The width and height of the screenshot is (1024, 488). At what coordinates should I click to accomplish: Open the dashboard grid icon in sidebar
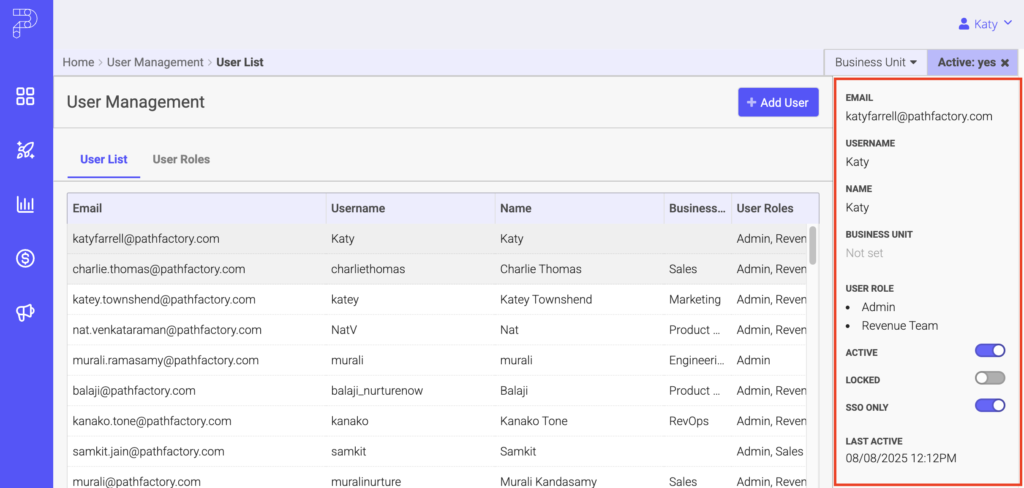point(25,97)
